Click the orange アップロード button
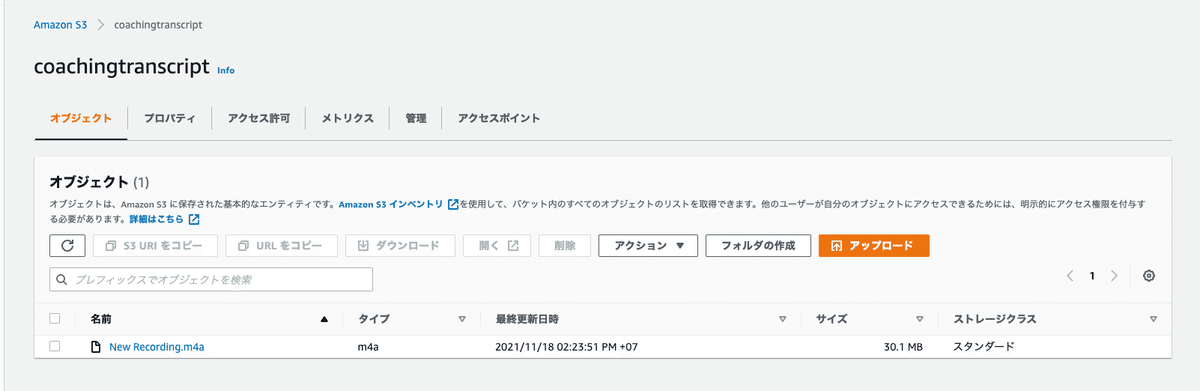This screenshot has height=391, width=1200. pos(874,245)
